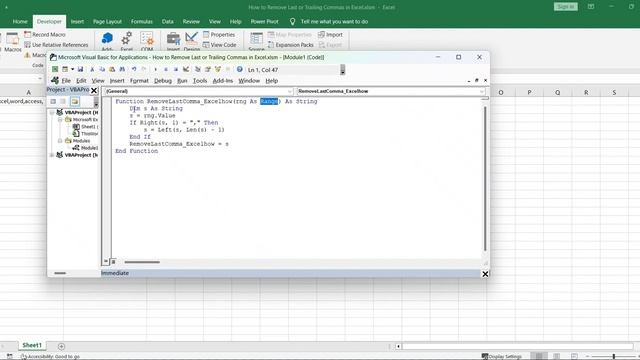Image resolution: width=640 pixels, height=360 pixels.
Task: Switch code pane to Full Module View
Action: [113, 262]
